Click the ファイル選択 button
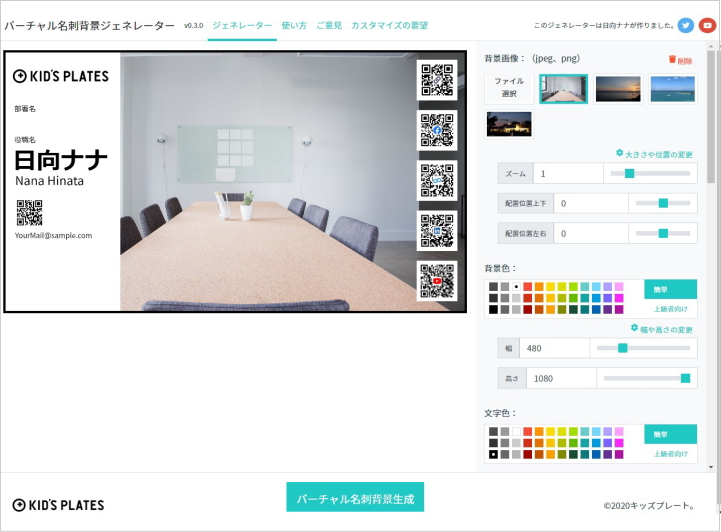The width and height of the screenshot is (721, 532). coord(509,88)
